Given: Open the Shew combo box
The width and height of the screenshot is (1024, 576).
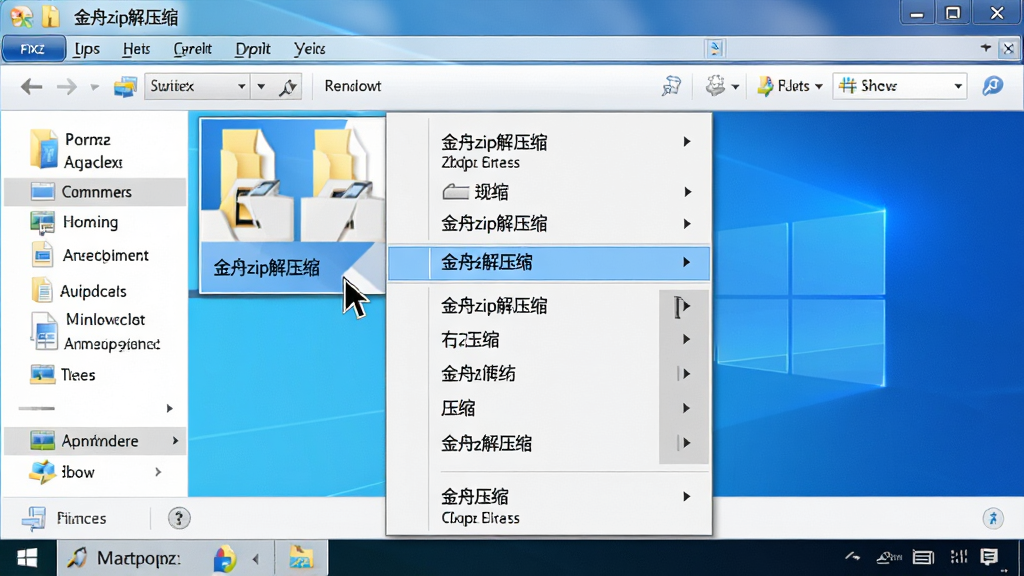Looking at the screenshot, I should (900, 86).
